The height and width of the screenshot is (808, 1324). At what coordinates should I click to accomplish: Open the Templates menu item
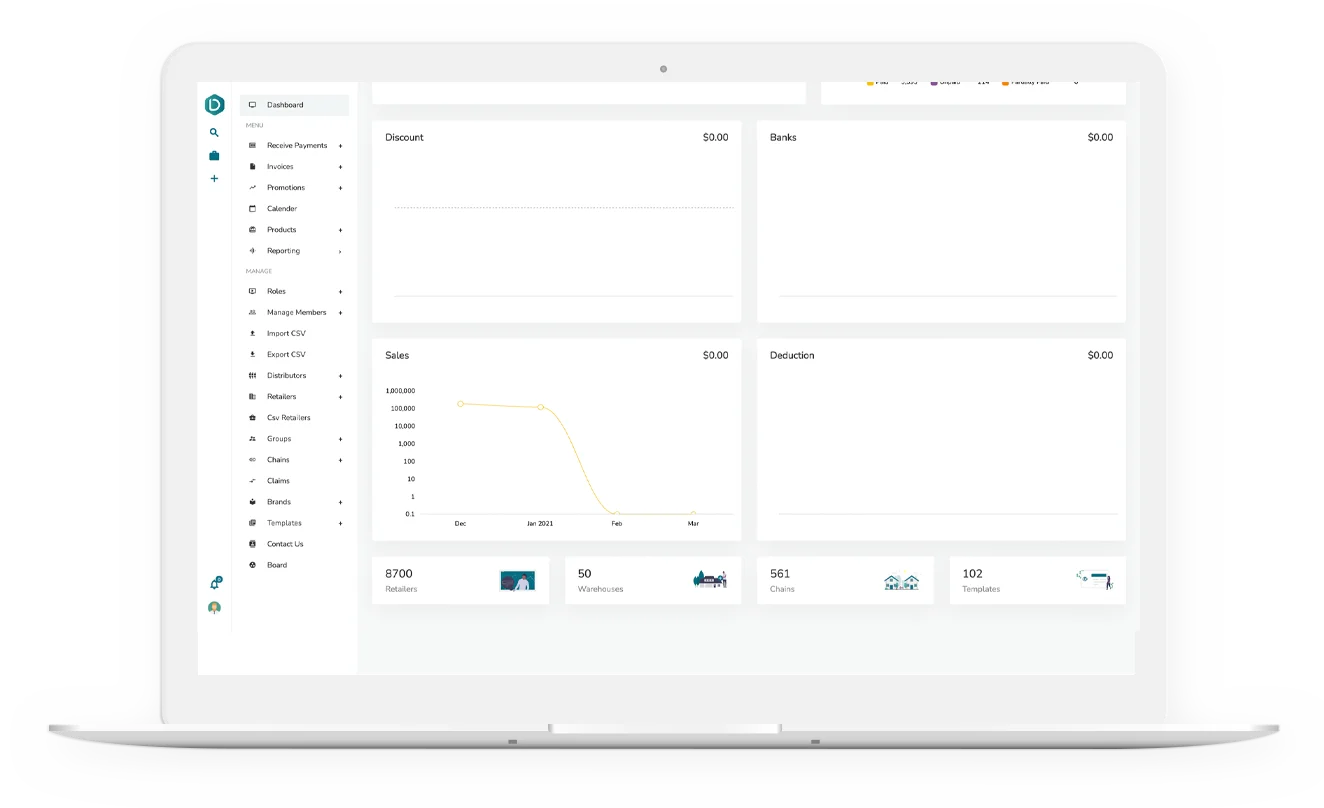(x=294, y=523)
